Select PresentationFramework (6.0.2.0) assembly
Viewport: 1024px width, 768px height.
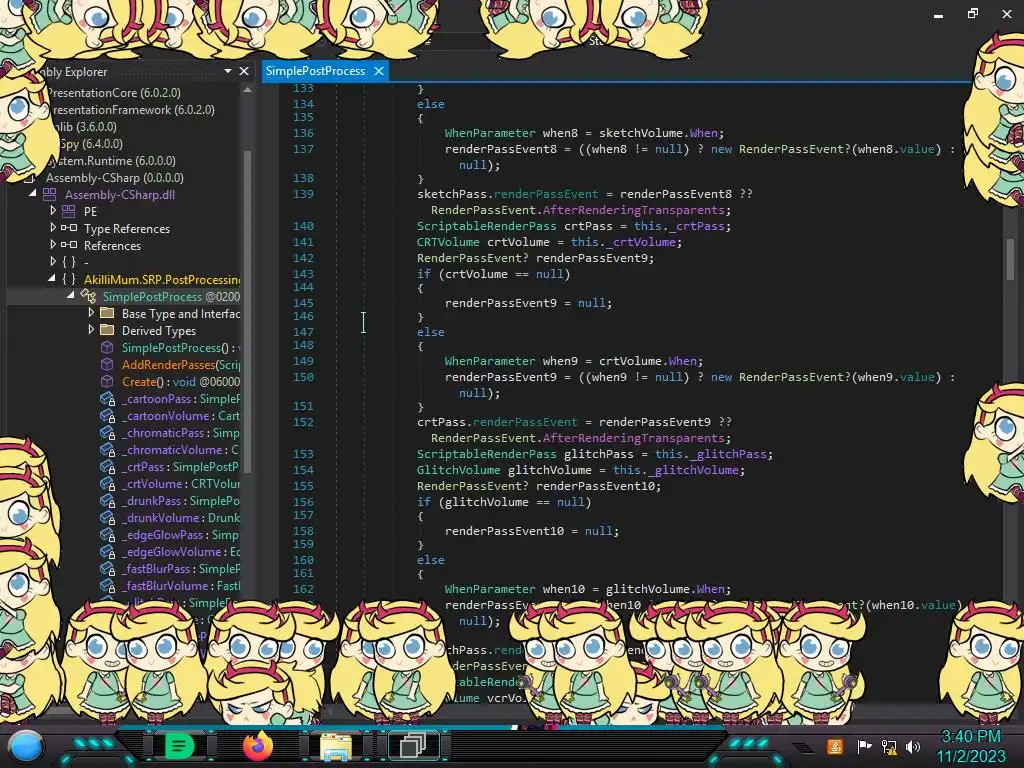[133, 110]
